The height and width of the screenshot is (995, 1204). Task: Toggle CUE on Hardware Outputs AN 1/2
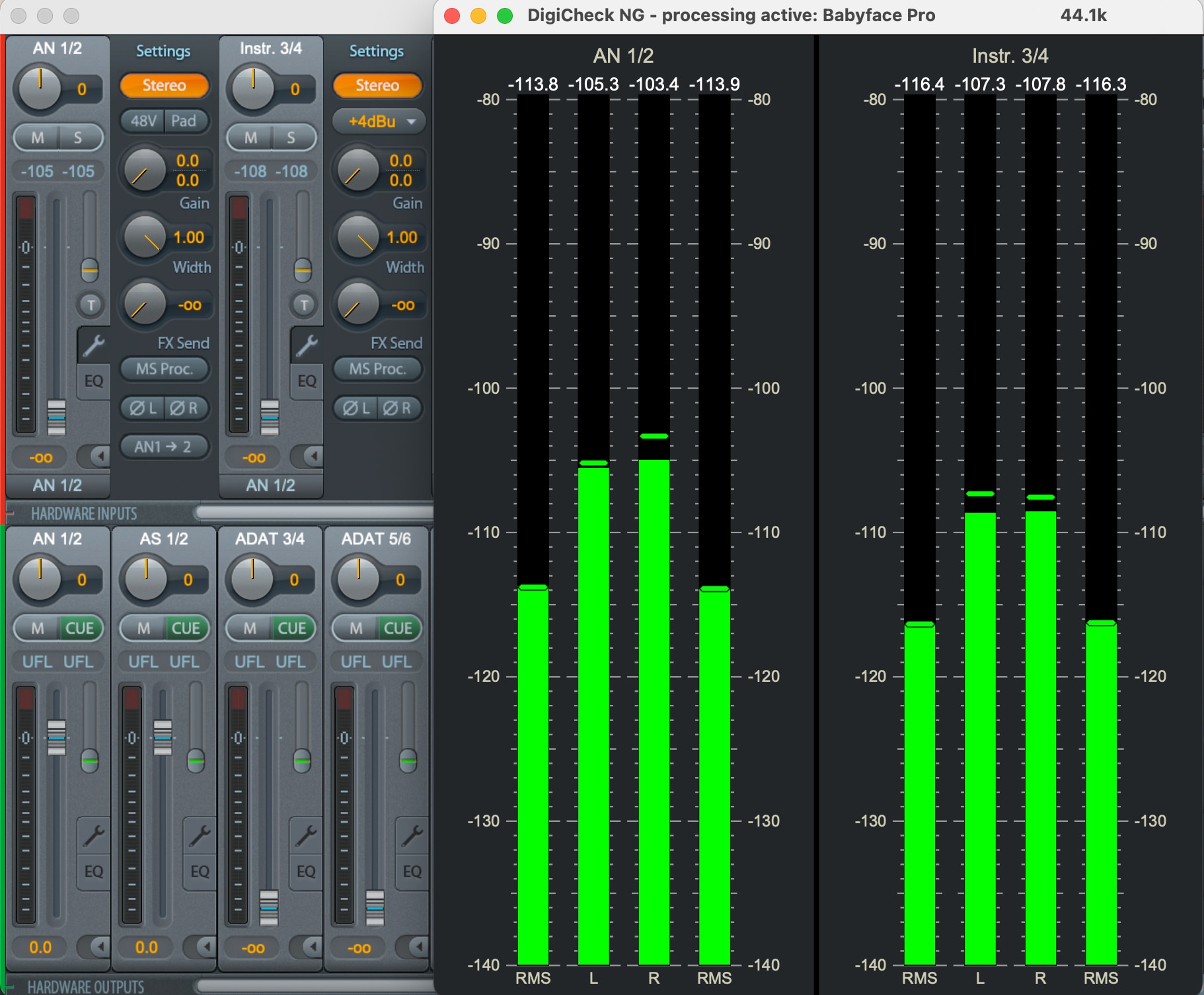80,628
